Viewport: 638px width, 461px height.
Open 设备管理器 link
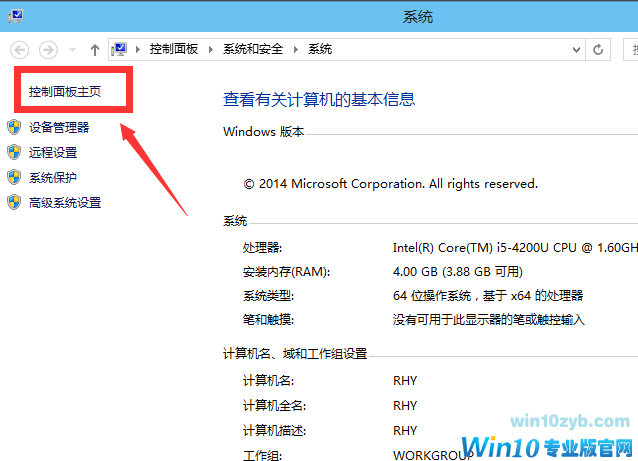(59, 127)
